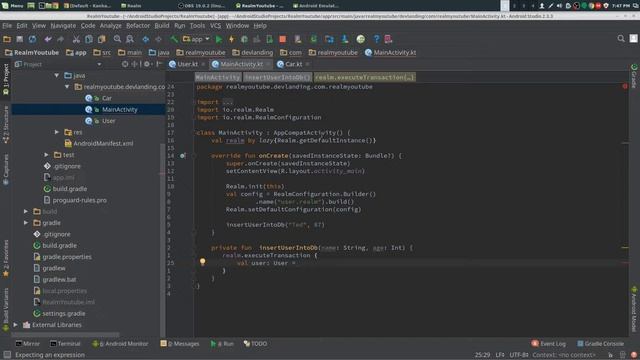
Task: Collapse the realmyoutube.devlanding package node
Action: (67, 87)
